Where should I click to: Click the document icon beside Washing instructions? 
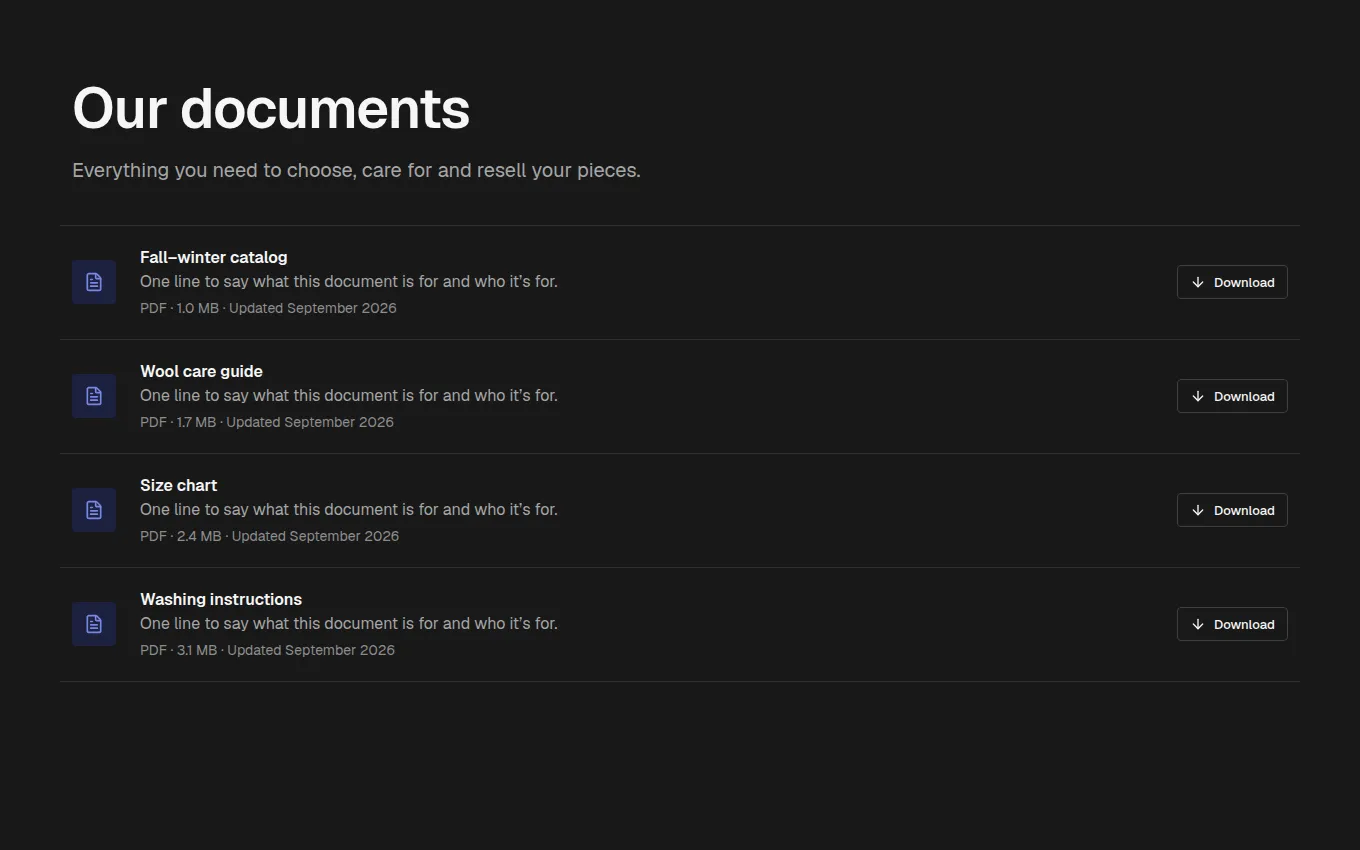pyautogui.click(x=94, y=624)
